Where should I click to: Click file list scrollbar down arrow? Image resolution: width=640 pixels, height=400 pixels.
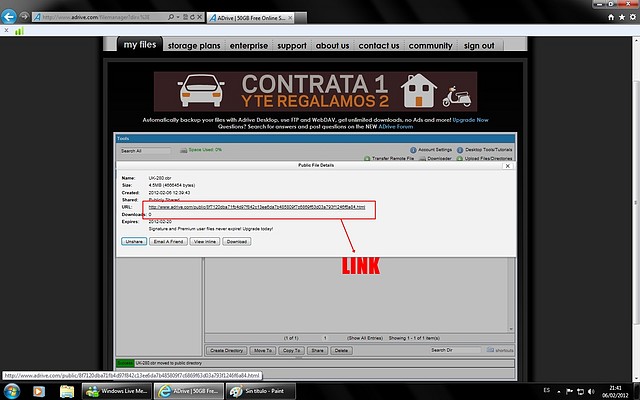point(511,329)
